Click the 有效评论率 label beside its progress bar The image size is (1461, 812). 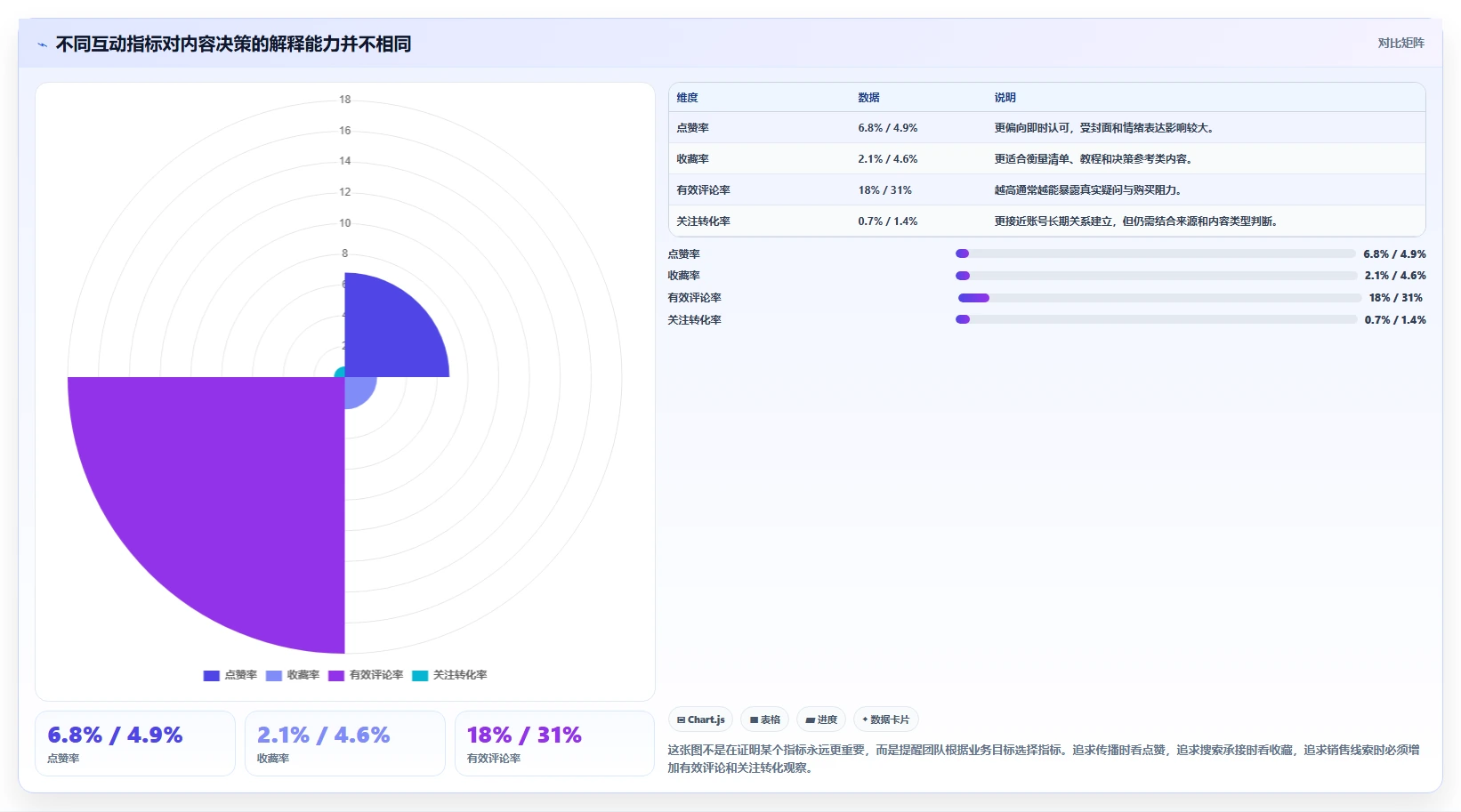[x=694, y=298]
